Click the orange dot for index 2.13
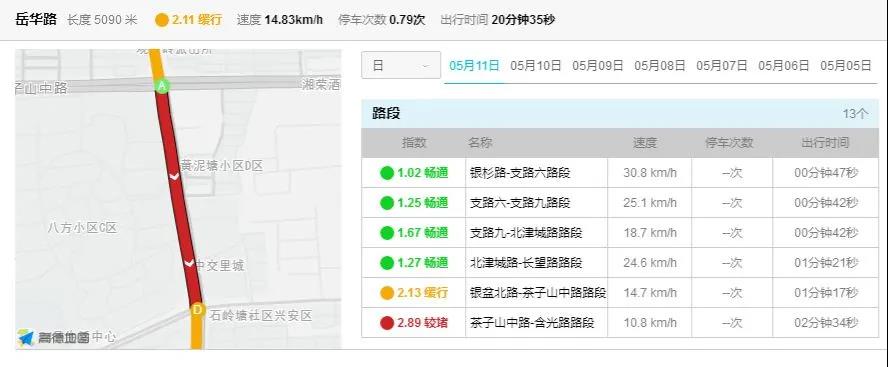This screenshot has height=367, width=888. click(x=387, y=293)
